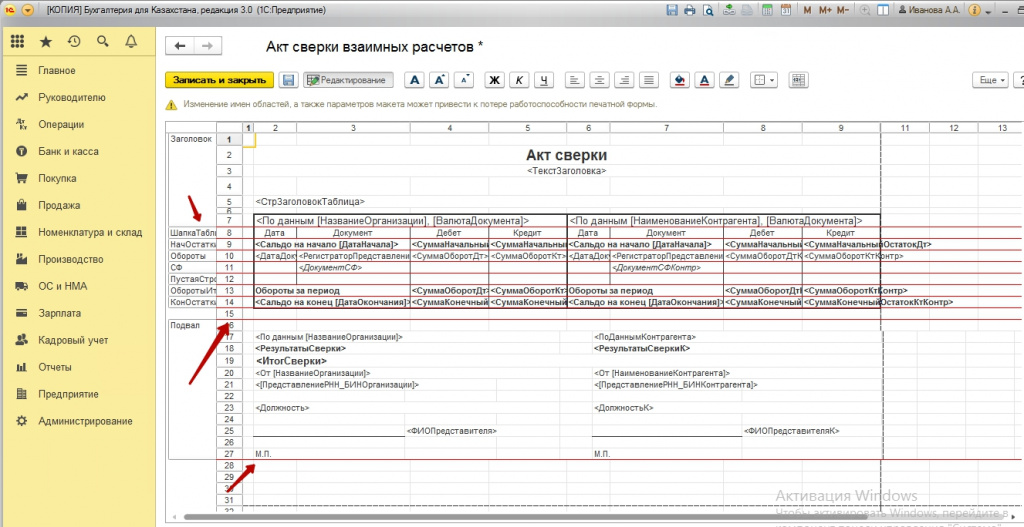
Task: Open the Руководителю section
Action: coord(72,97)
